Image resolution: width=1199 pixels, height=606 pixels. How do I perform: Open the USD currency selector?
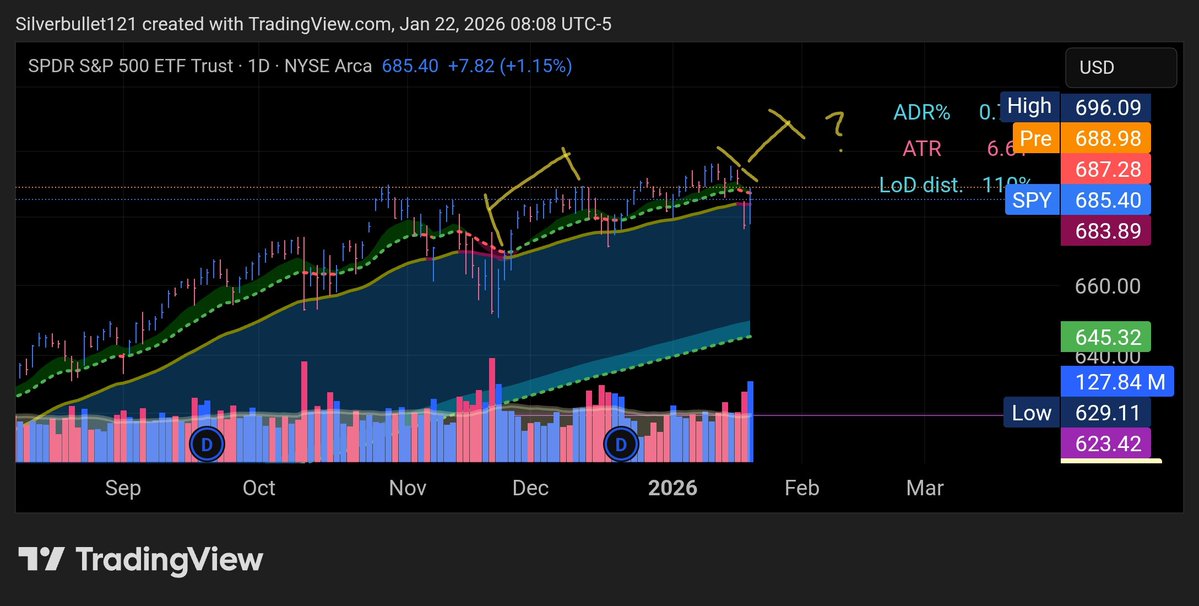[1120, 67]
